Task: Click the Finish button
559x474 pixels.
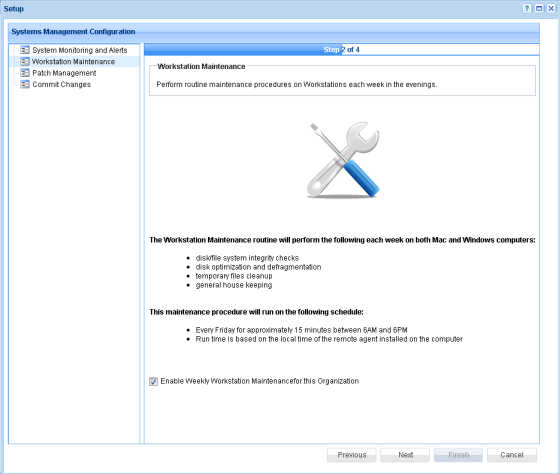Action: 458,455
